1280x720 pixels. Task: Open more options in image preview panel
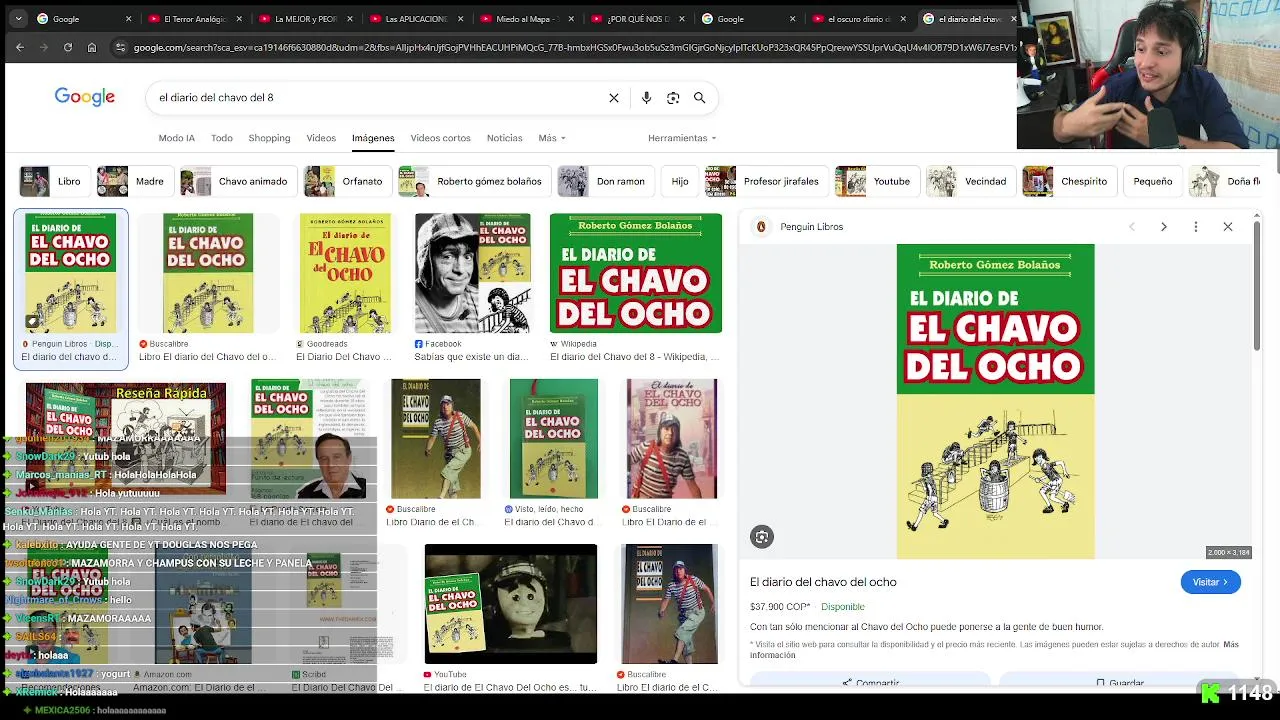pos(1196,227)
